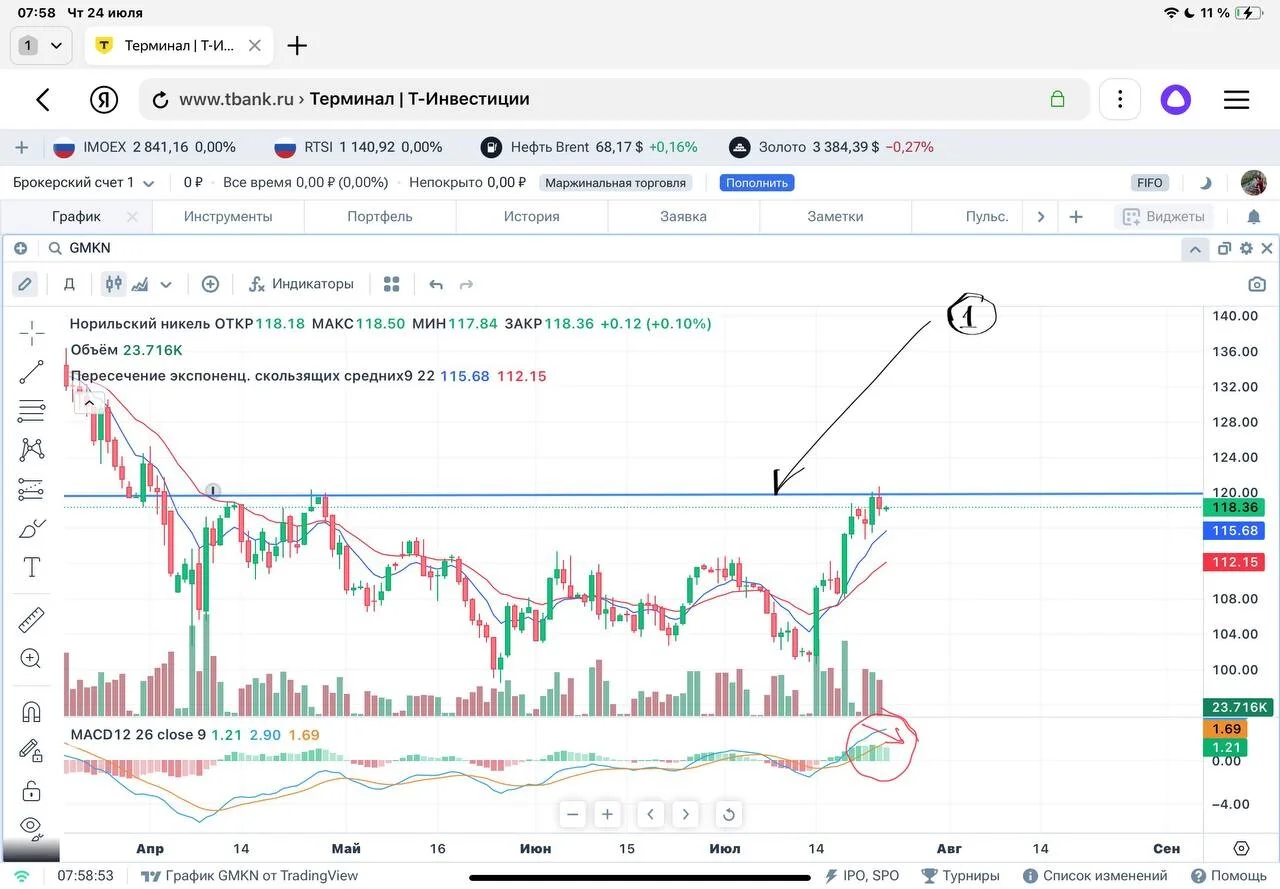Toggle magnet mode in drawing toolbar

(32, 712)
